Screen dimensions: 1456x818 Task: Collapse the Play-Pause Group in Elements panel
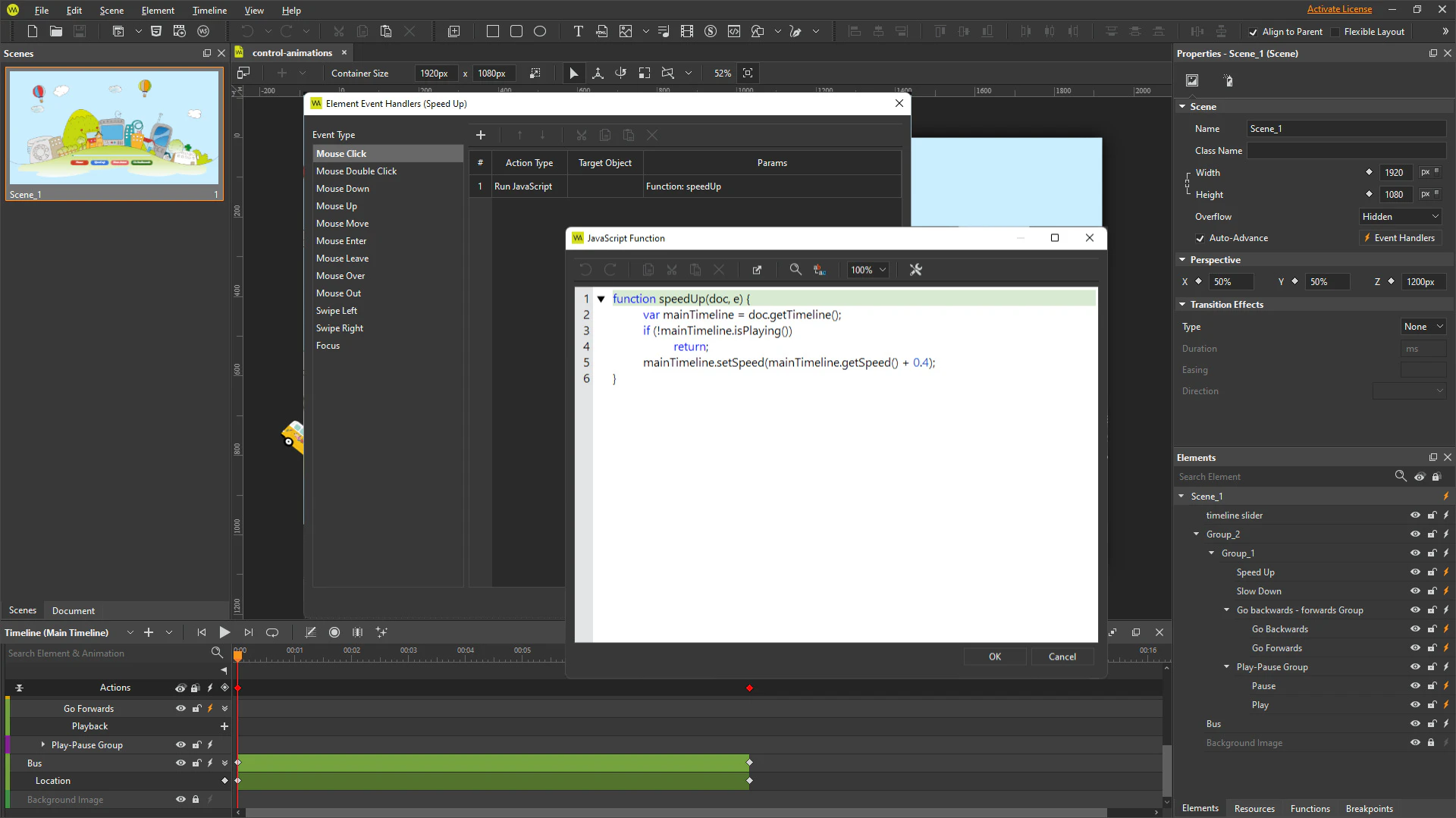[1227, 666]
